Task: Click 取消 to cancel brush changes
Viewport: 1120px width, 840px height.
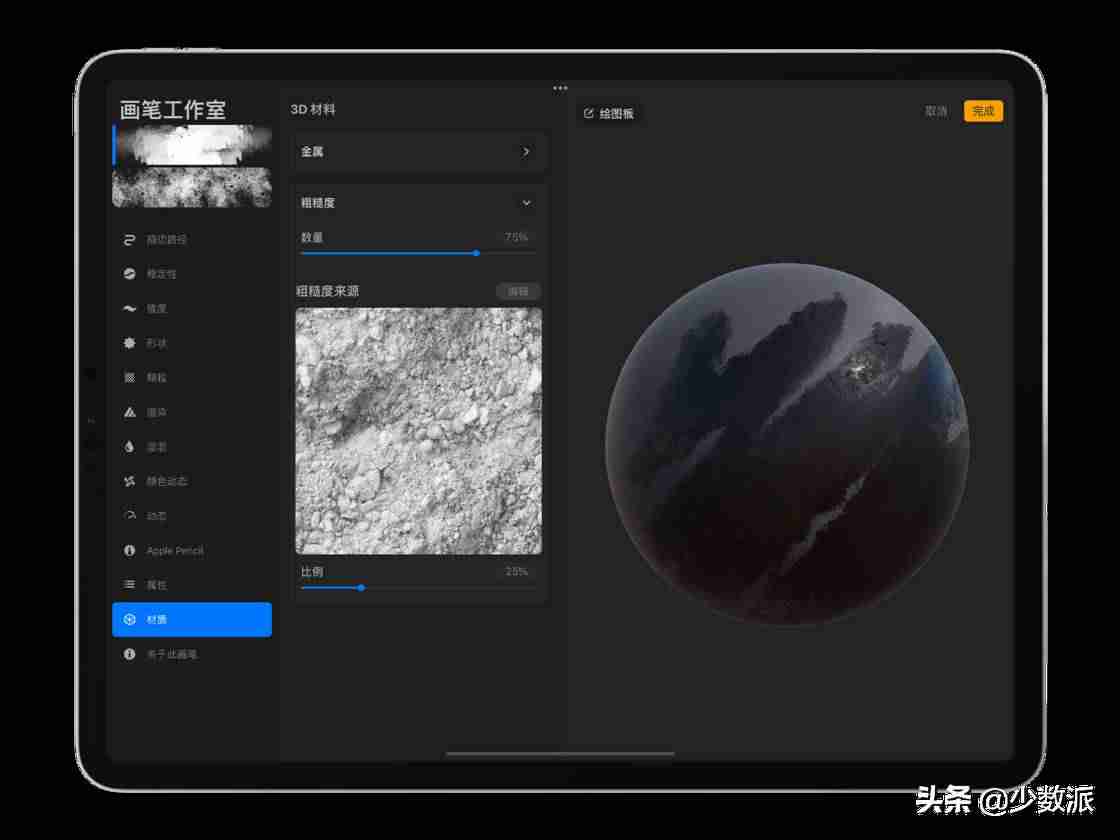Action: pyautogui.click(x=936, y=111)
